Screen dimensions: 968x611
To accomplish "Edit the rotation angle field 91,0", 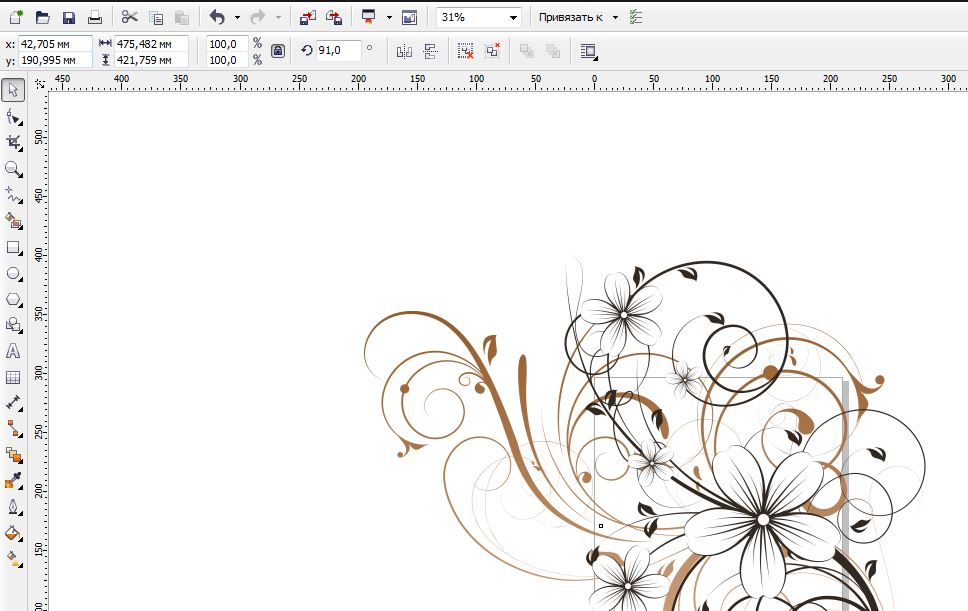I will coord(338,51).
